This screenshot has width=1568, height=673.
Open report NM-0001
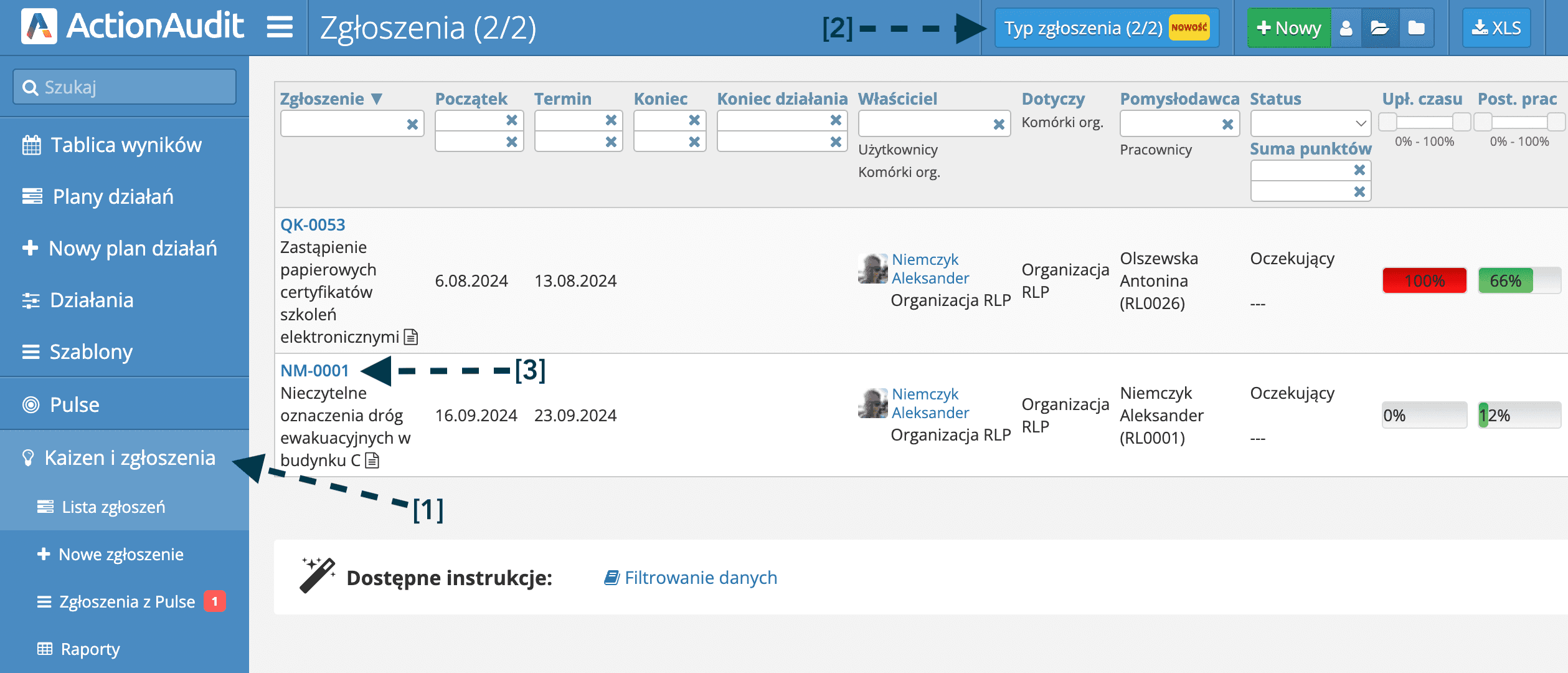[314, 371]
